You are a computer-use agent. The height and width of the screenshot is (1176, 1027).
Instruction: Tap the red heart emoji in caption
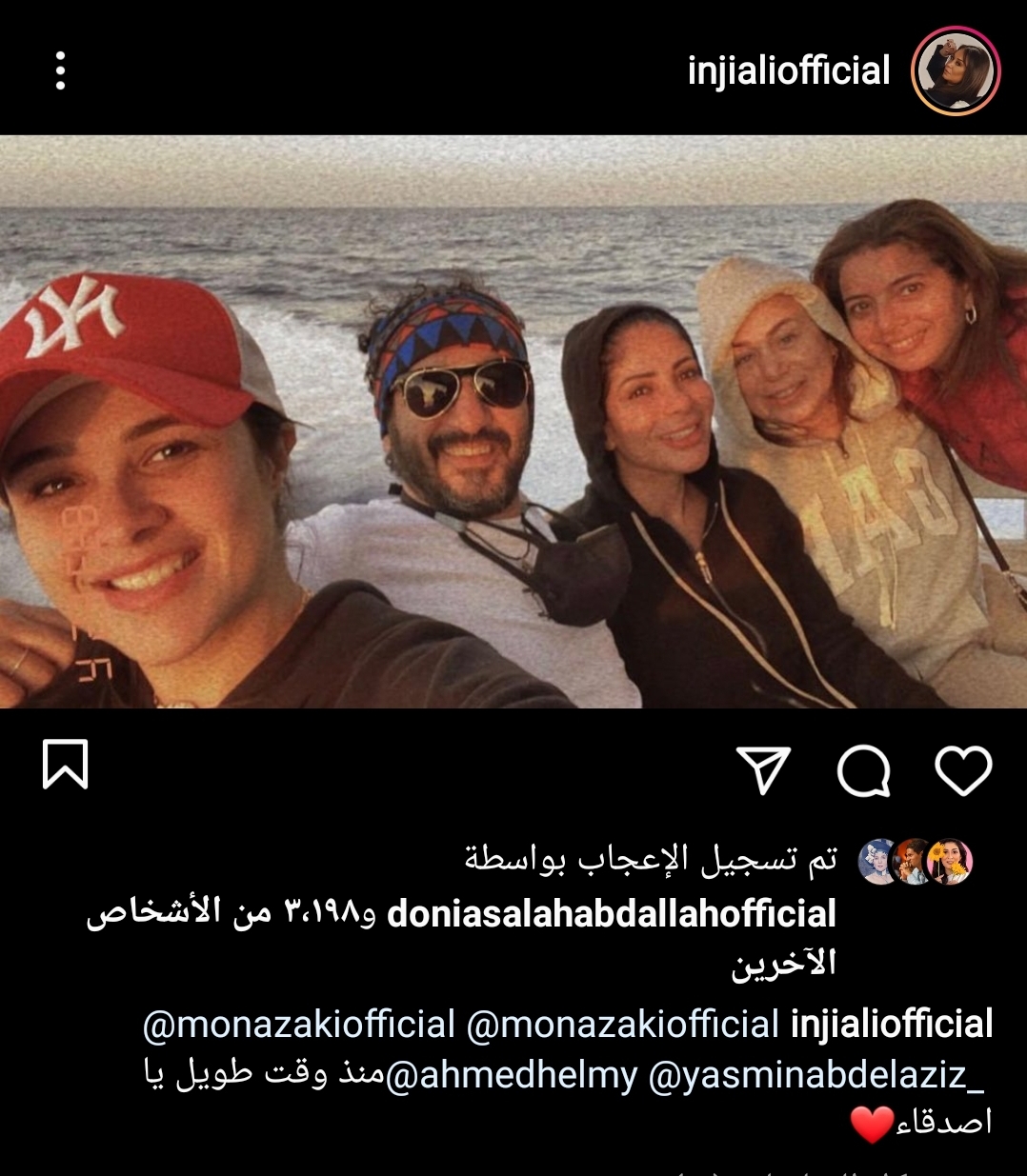[x=873, y=1125]
